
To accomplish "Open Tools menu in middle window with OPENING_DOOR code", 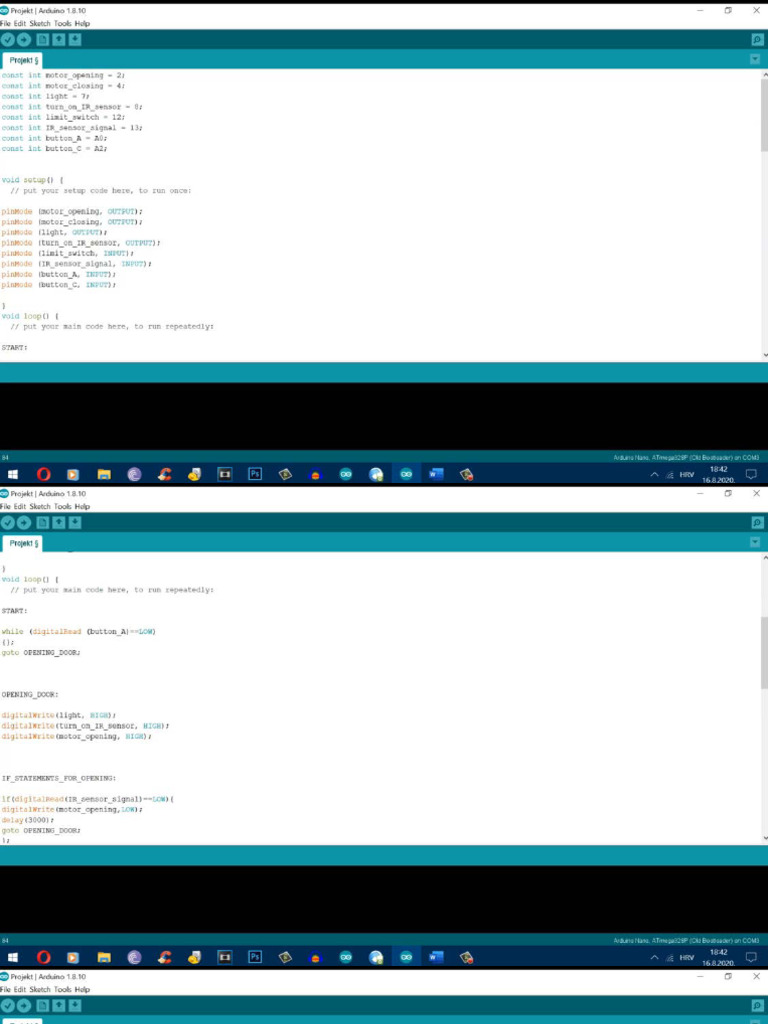I will pyautogui.click(x=63, y=507).
